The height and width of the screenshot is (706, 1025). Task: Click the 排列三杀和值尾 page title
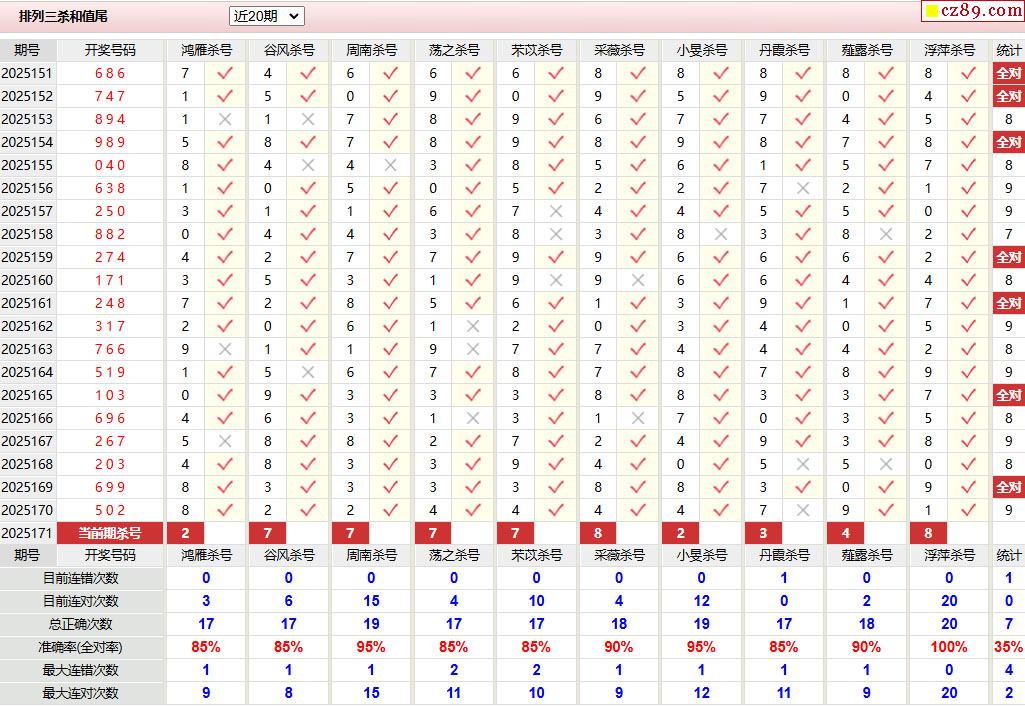click(x=63, y=16)
